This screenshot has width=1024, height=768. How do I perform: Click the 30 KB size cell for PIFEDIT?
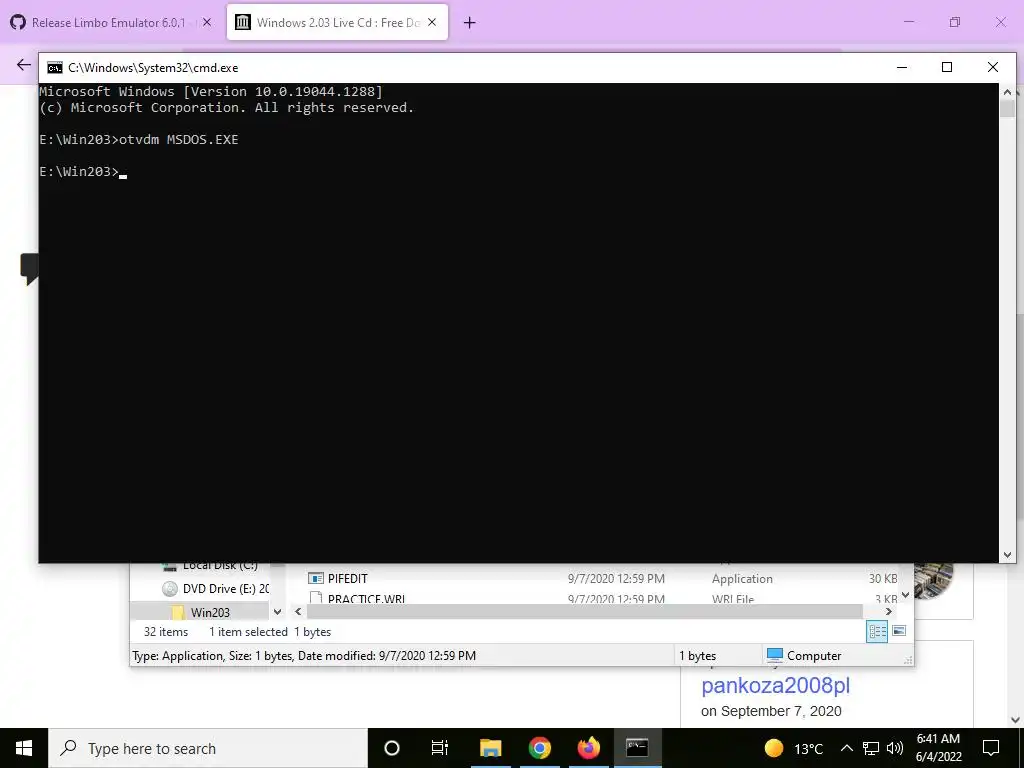[882, 579]
